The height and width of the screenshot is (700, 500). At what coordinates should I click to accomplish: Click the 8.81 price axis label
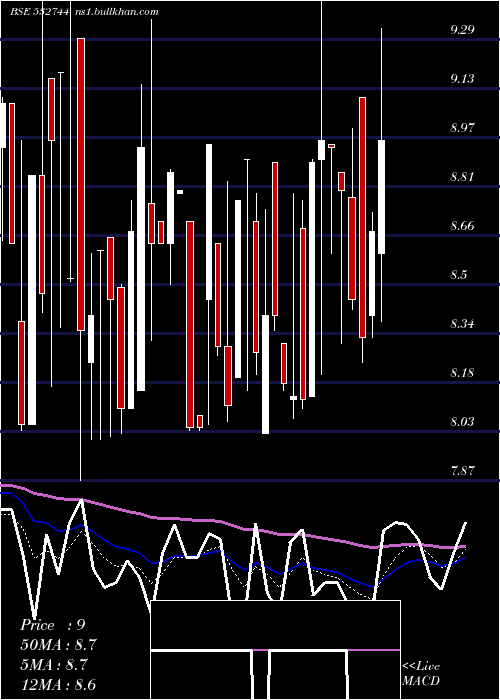[462, 177]
